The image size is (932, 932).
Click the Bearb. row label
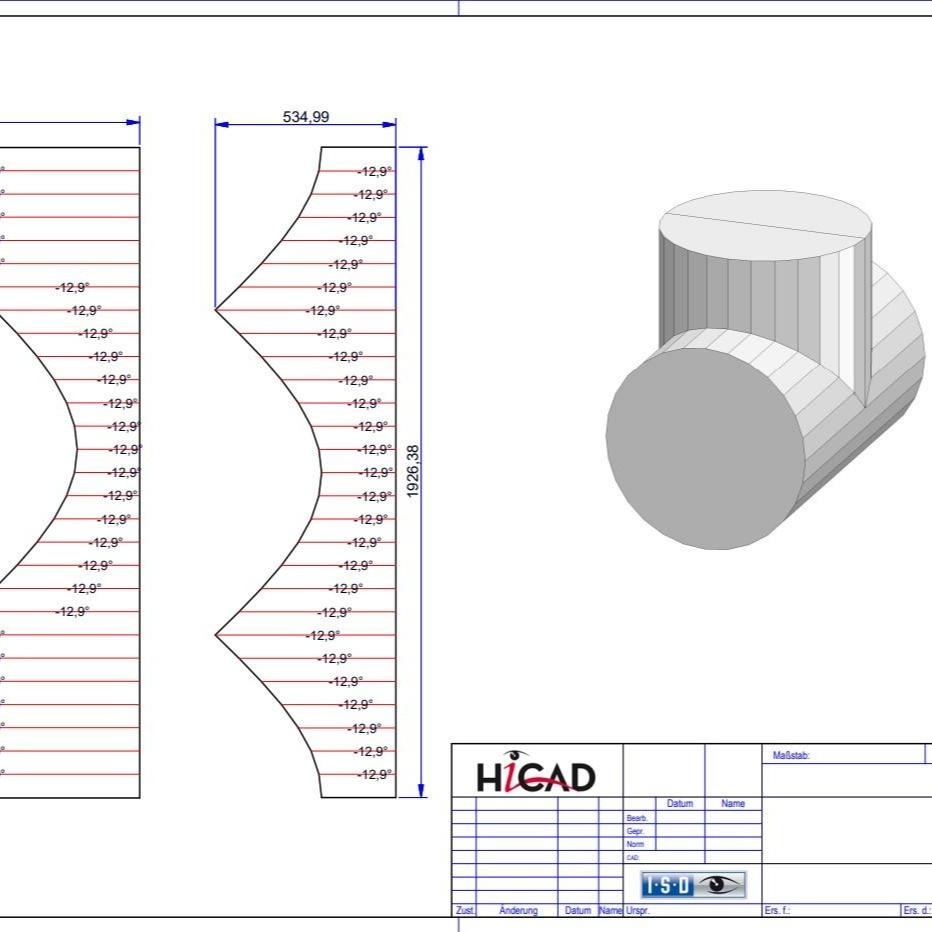636,818
